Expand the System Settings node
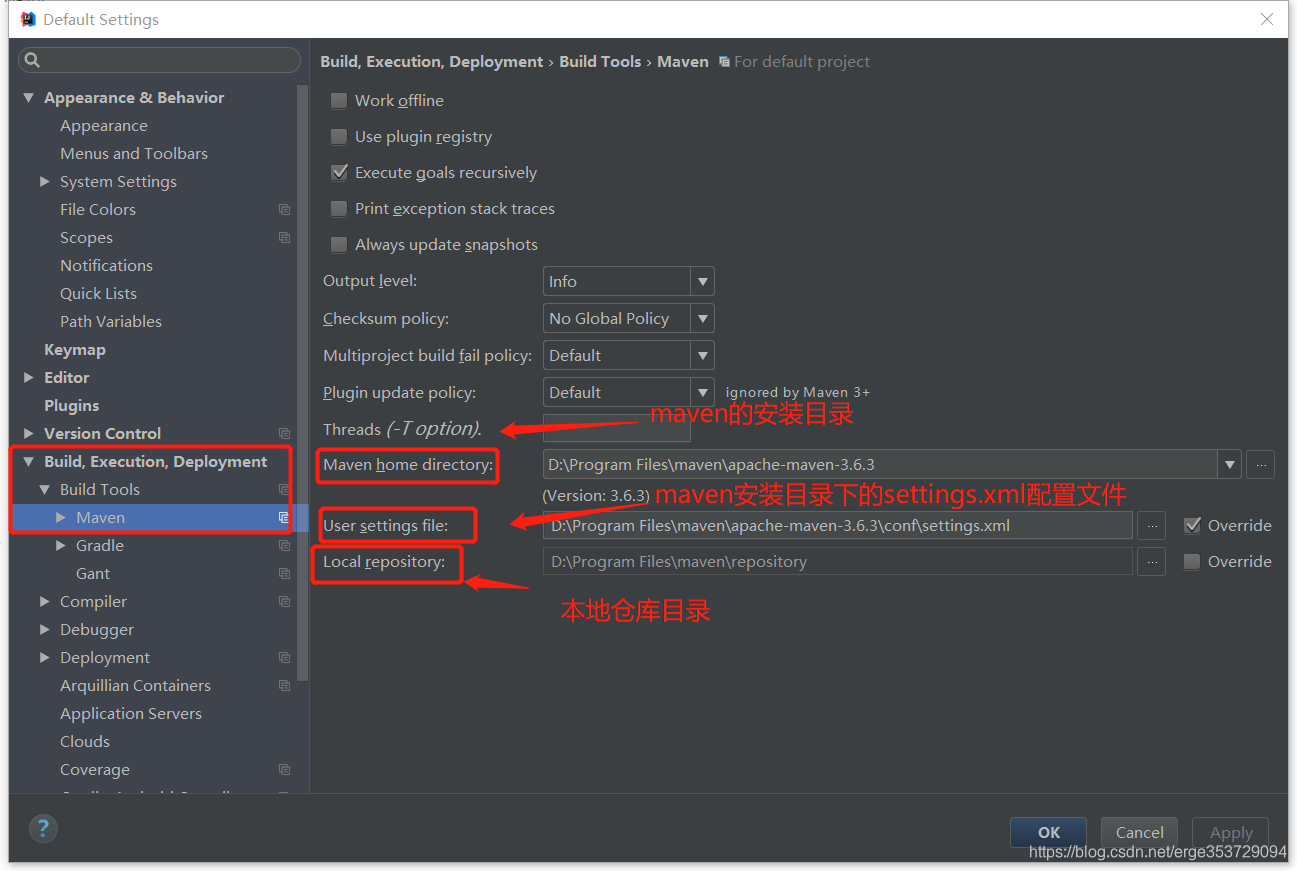The height and width of the screenshot is (871, 1297). (x=44, y=181)
